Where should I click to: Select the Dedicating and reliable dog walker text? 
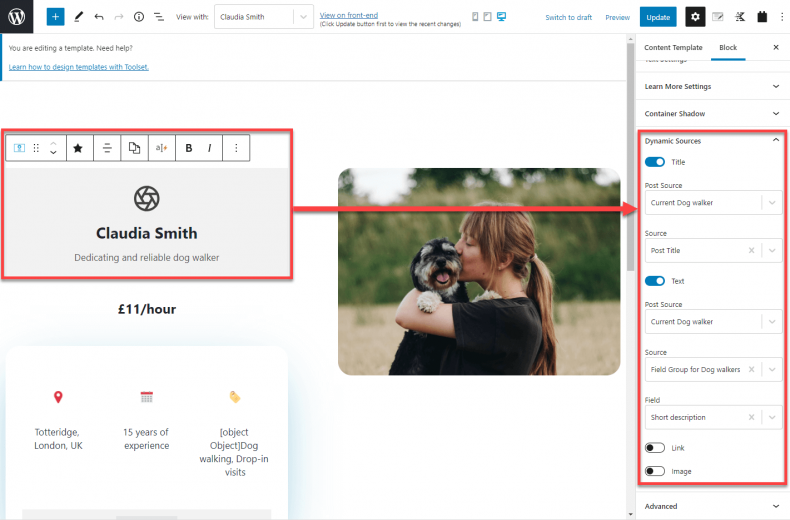(x=147, y=257)
